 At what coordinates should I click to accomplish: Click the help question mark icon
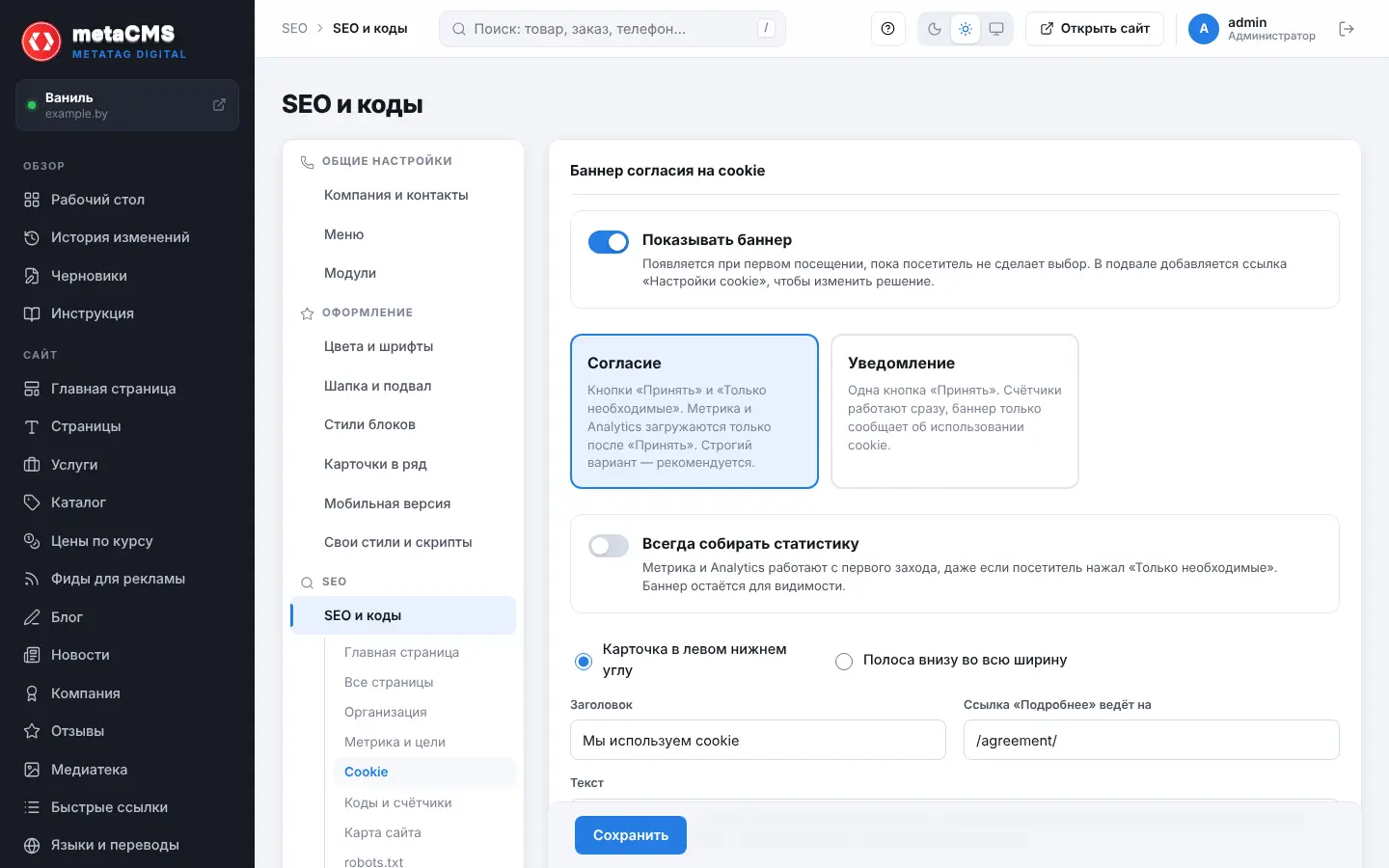click(x=887, y=29)
